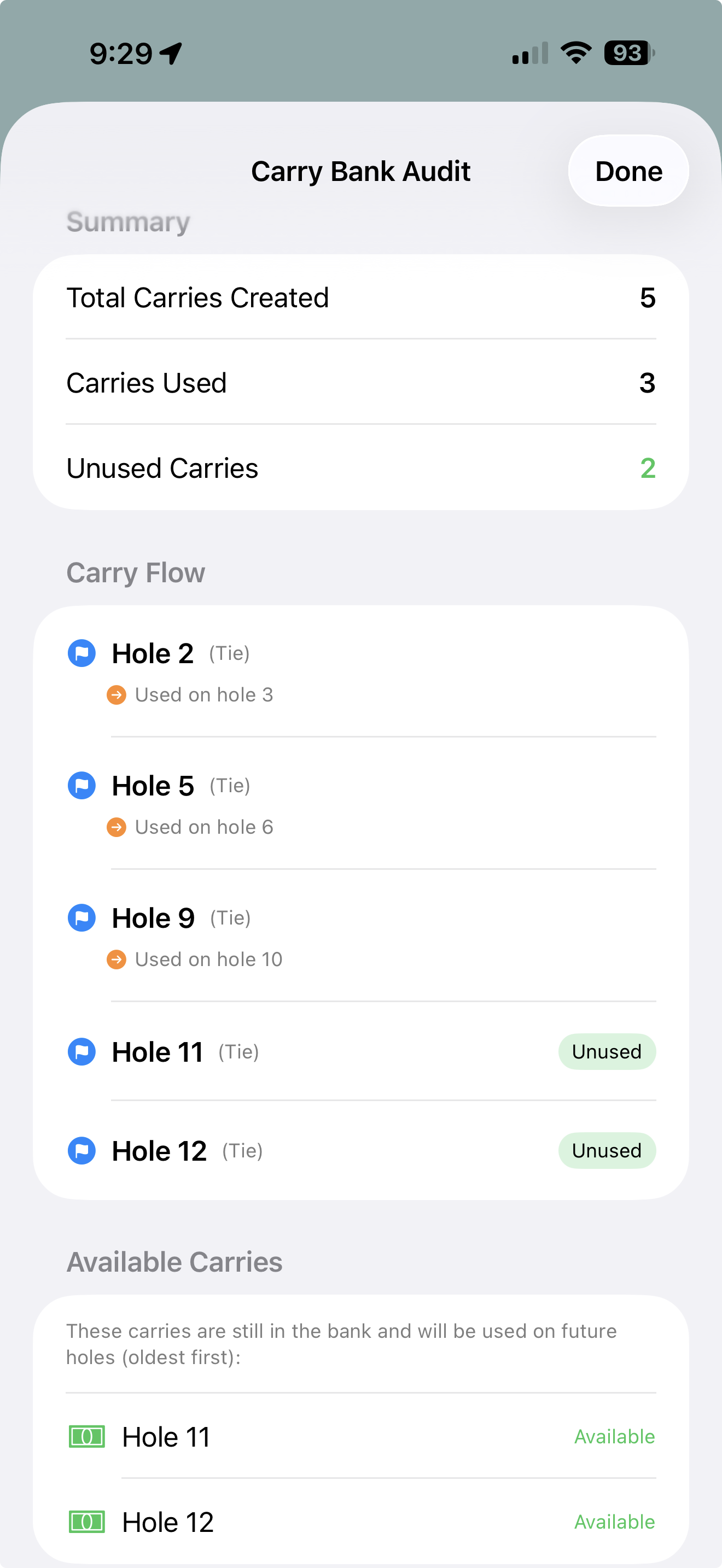Tap the green Unused Carries count
Image resolution: width=722 pixels, height=1568 pixels.
click(647, 468)
